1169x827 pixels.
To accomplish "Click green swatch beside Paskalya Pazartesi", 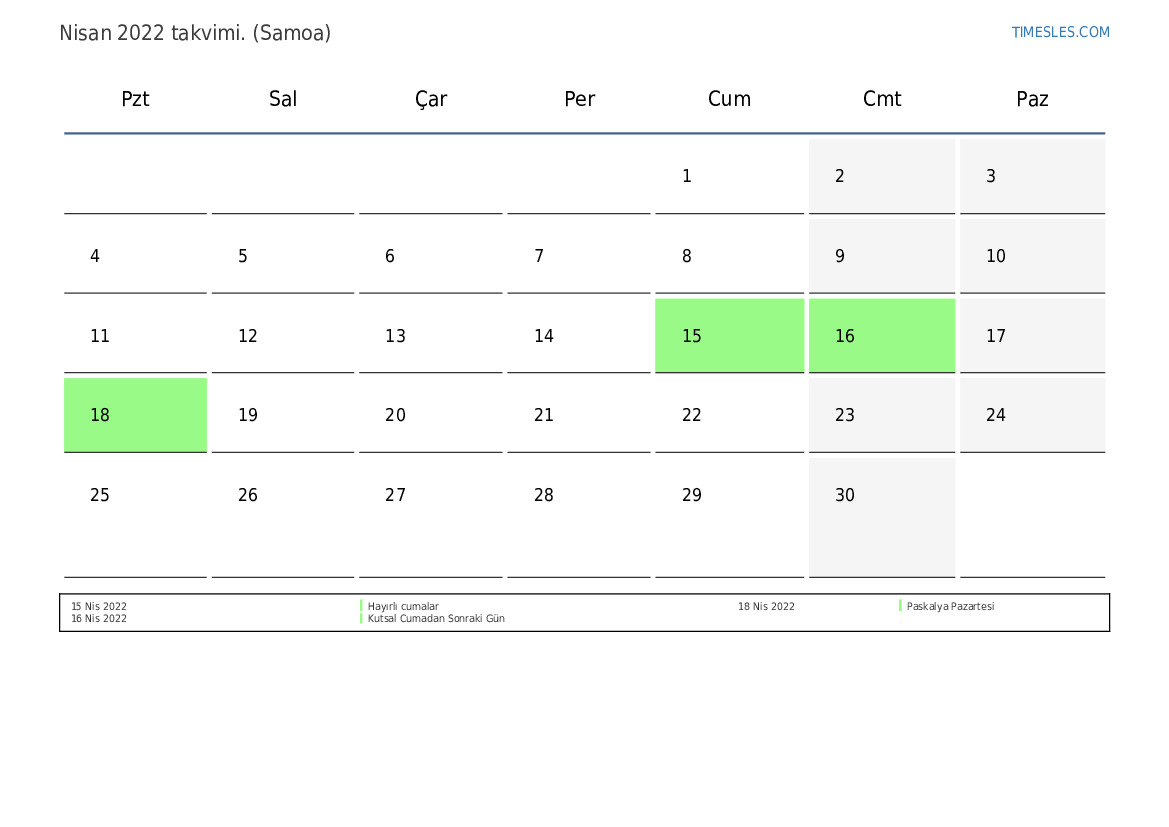I will (x=900, y=606).
